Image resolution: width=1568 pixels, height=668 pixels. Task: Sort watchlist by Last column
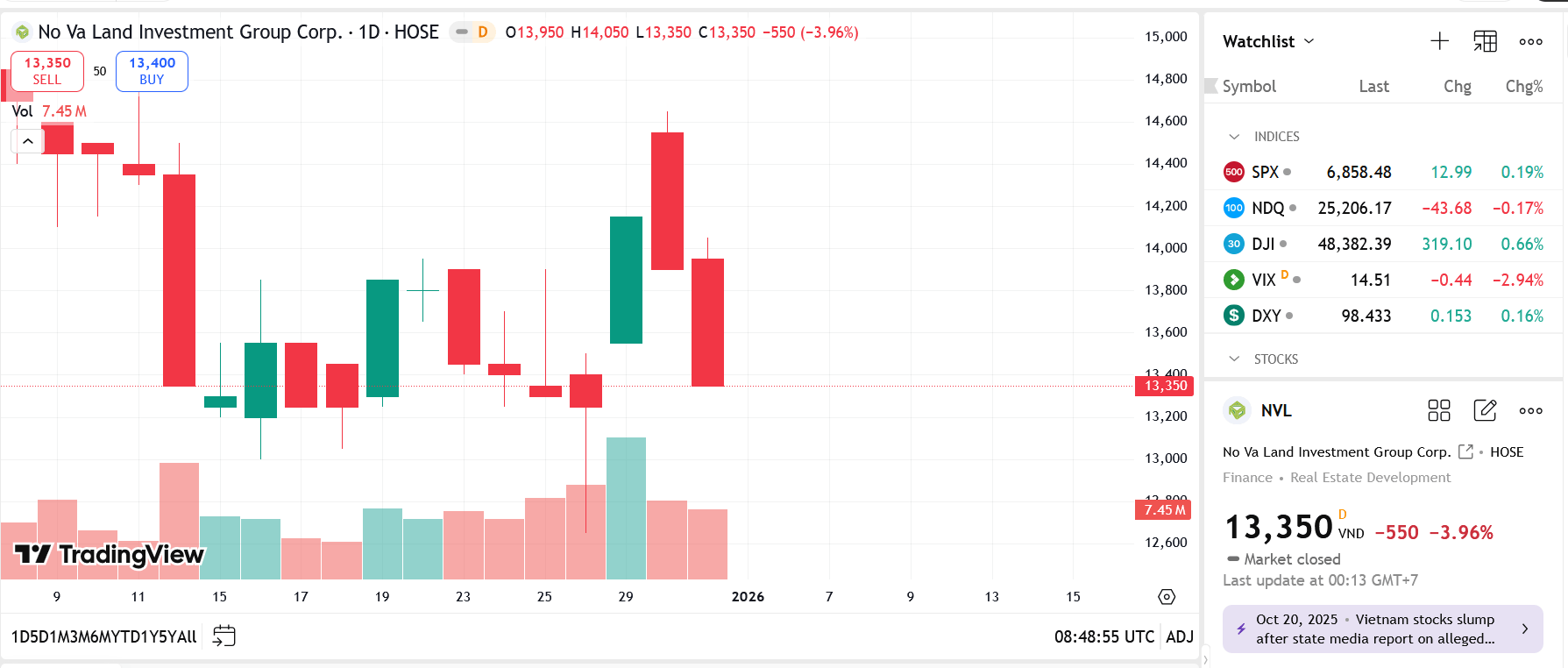point(1373,86)
